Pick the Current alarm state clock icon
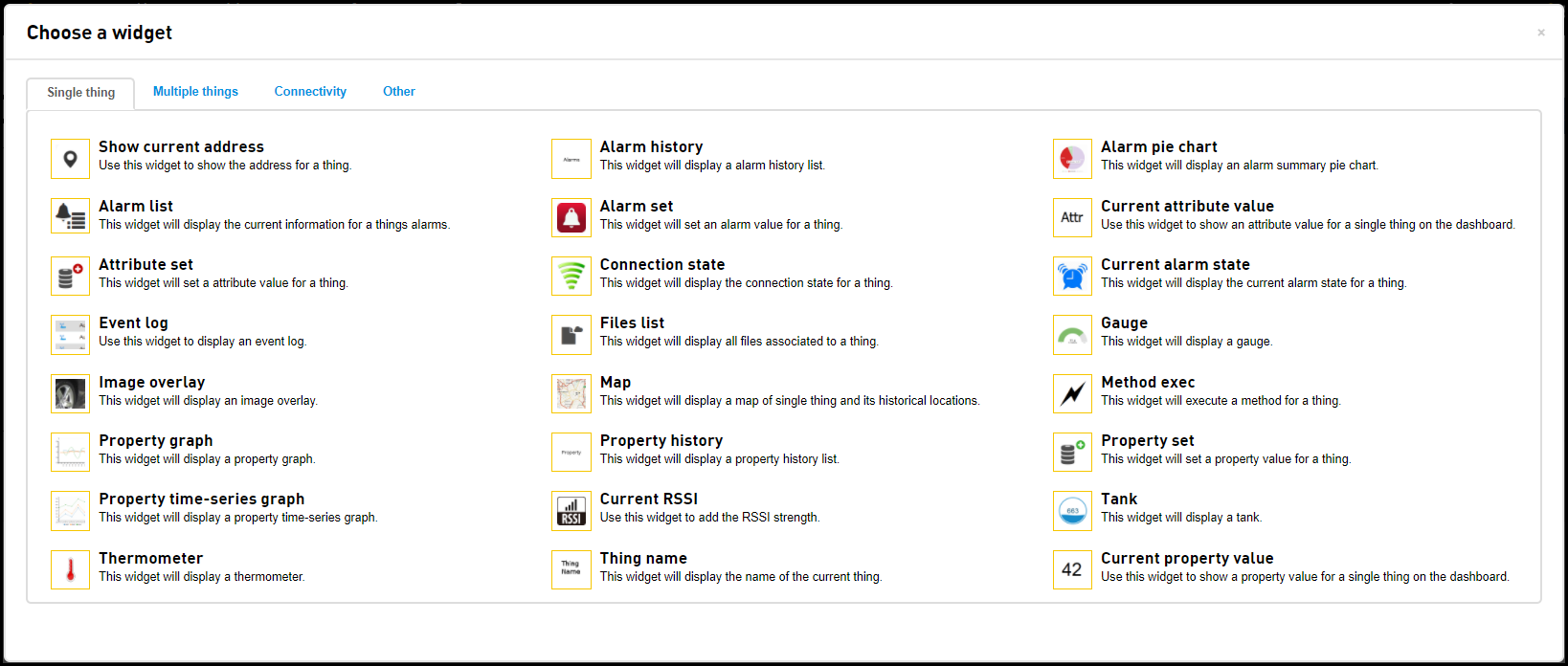The height and width of the screenshot is (666, 1568). (1072, 277)
